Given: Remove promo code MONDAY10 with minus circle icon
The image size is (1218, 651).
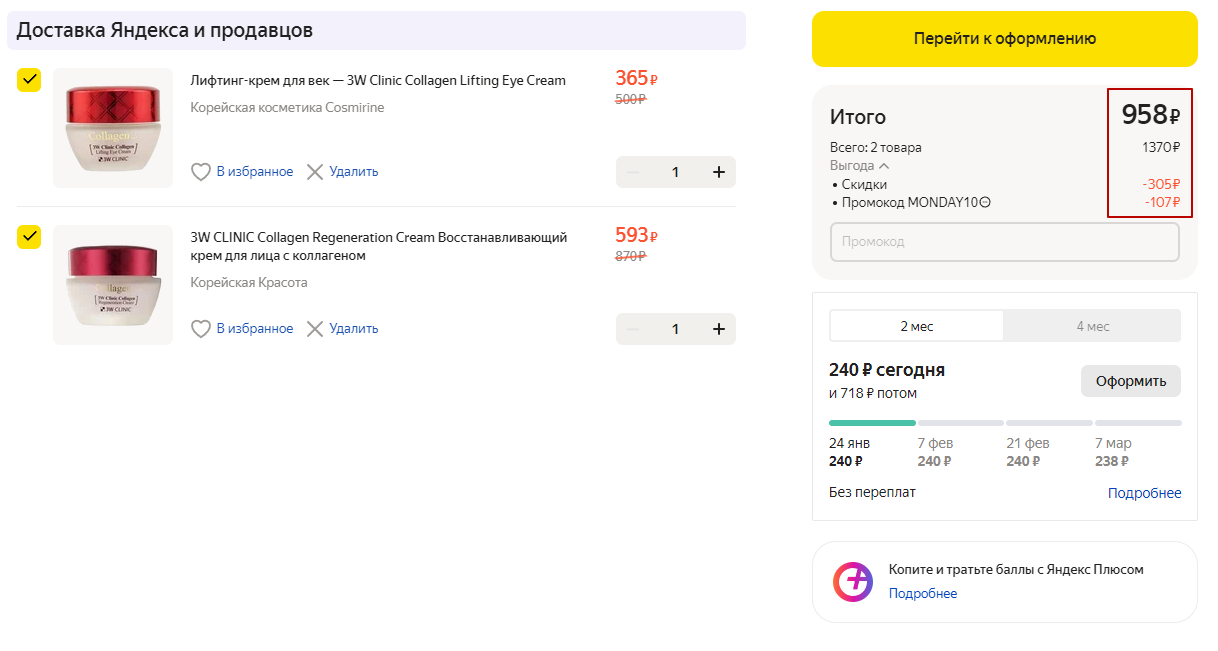Looking at the screenshot, I should click(x=985, y=203).
